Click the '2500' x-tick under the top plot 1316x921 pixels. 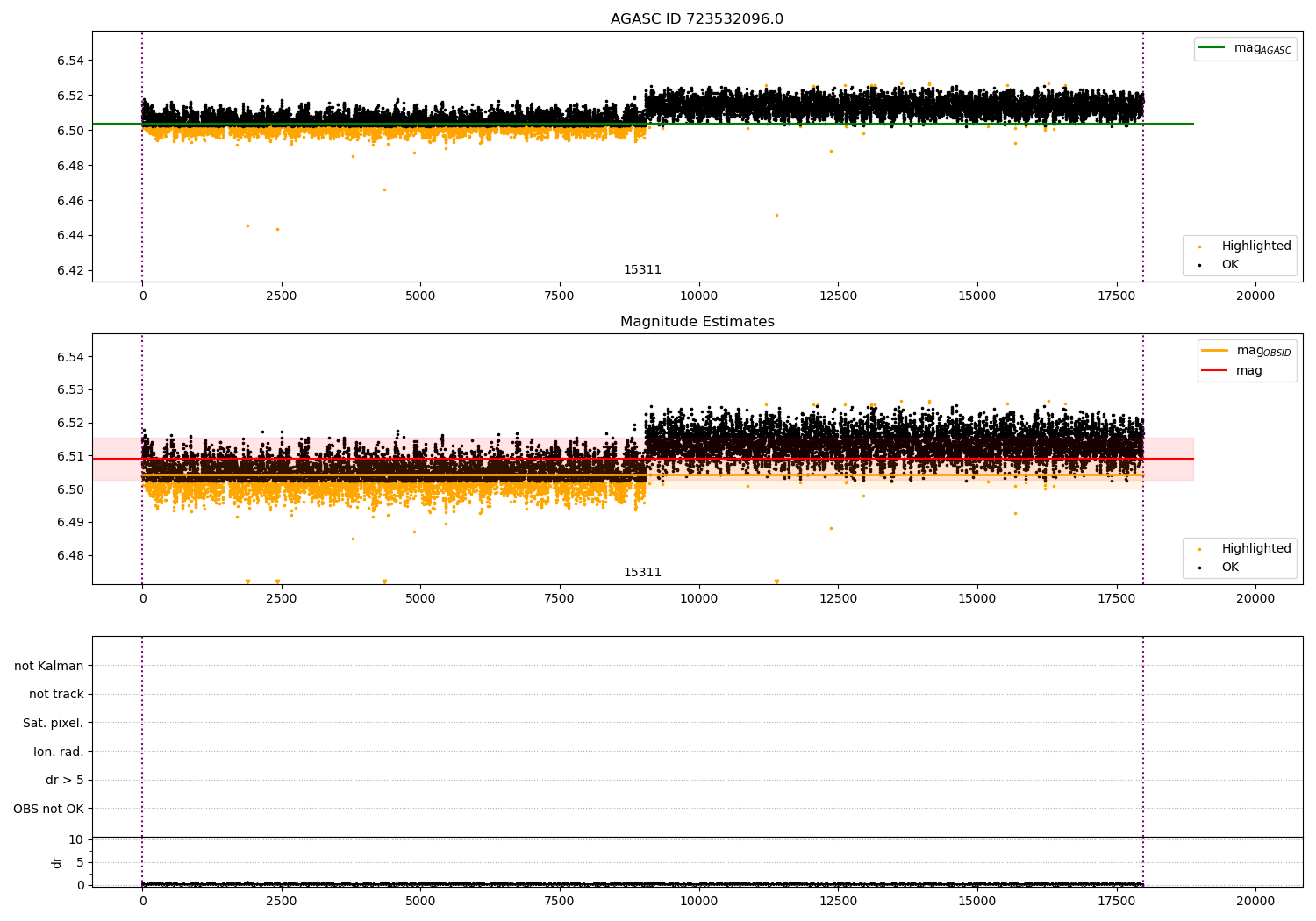(x=282, y=296)
